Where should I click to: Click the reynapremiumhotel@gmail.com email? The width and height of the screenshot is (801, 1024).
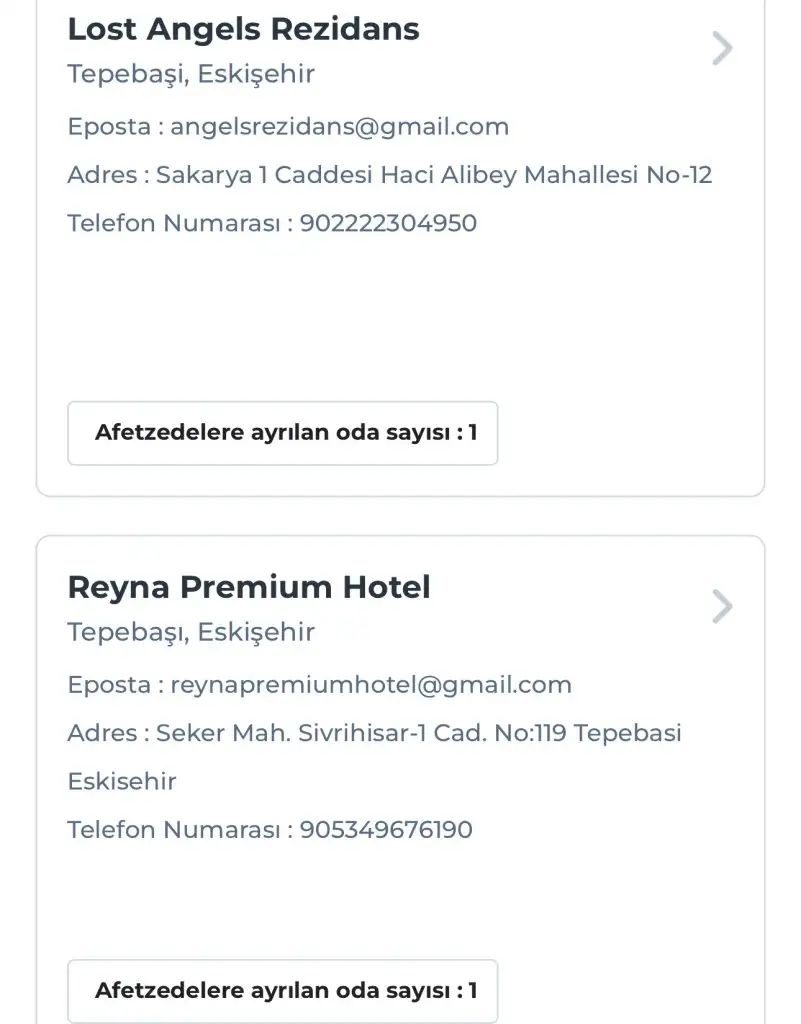point(371,685)
